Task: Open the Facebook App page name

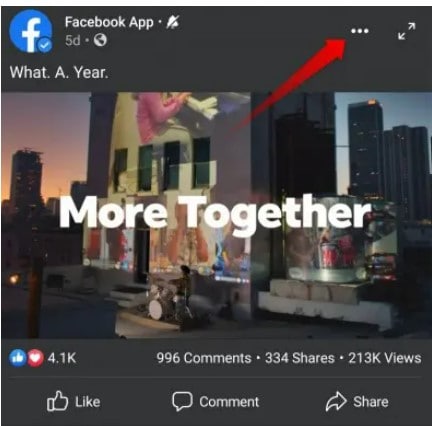Action: click(109, 22)
